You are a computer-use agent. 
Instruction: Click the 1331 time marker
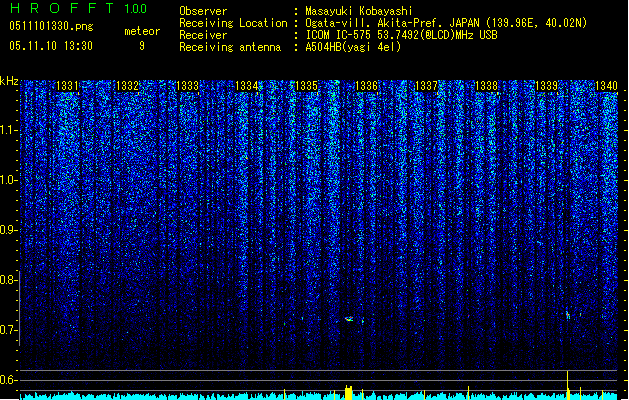coord(67,86)
